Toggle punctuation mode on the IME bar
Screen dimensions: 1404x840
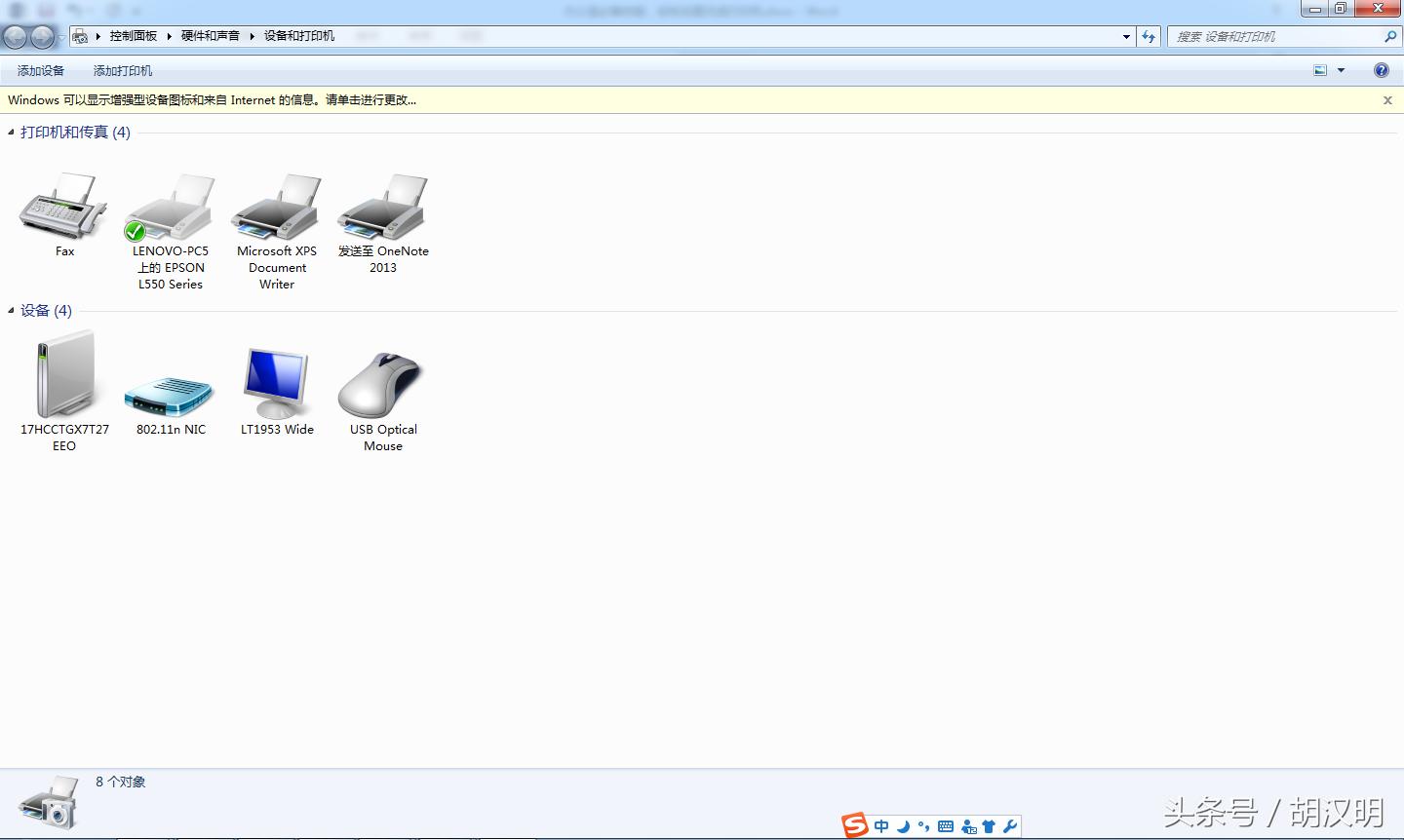point(923,826)
